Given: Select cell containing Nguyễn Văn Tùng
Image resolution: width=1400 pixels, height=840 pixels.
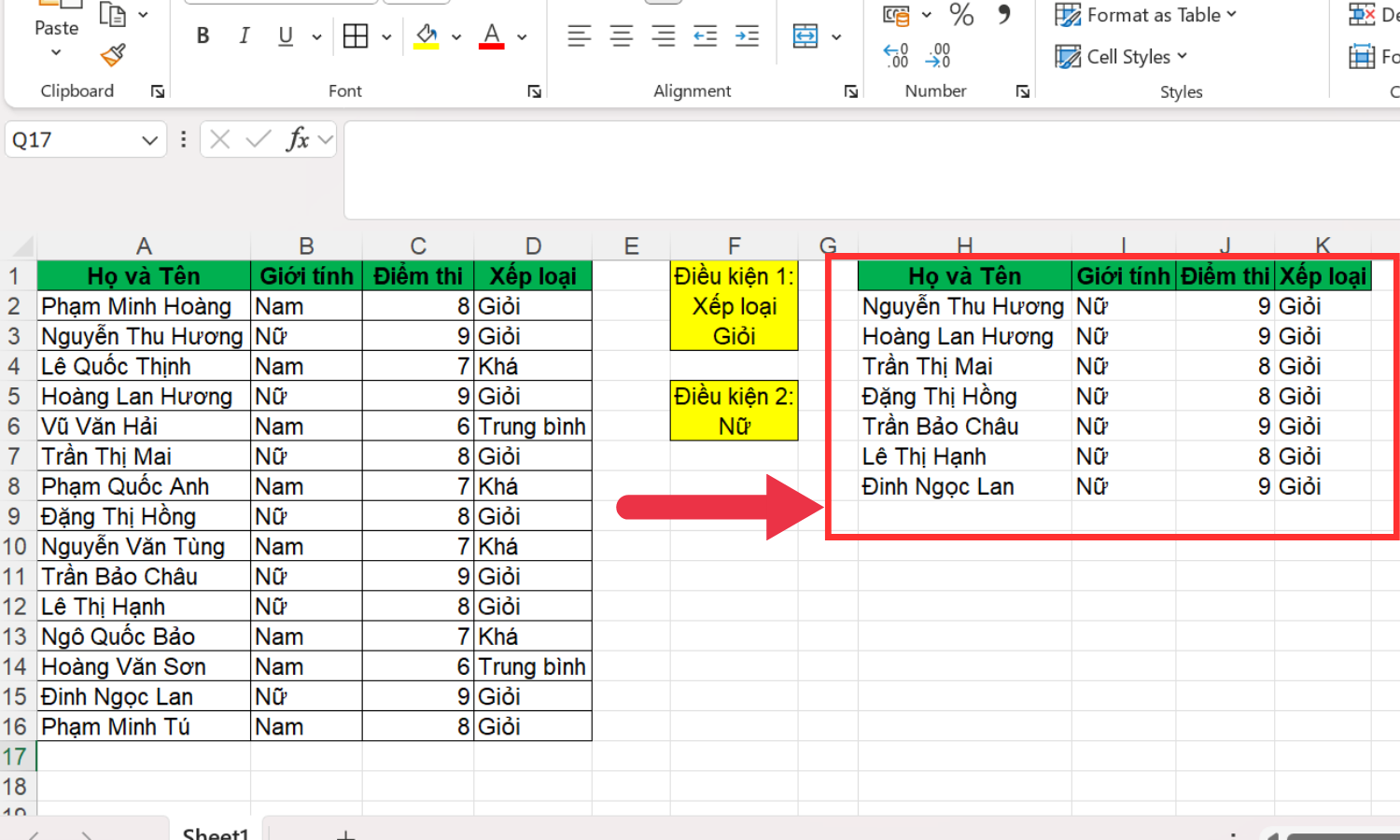Looking at the screenshot, I should [144, 546].
